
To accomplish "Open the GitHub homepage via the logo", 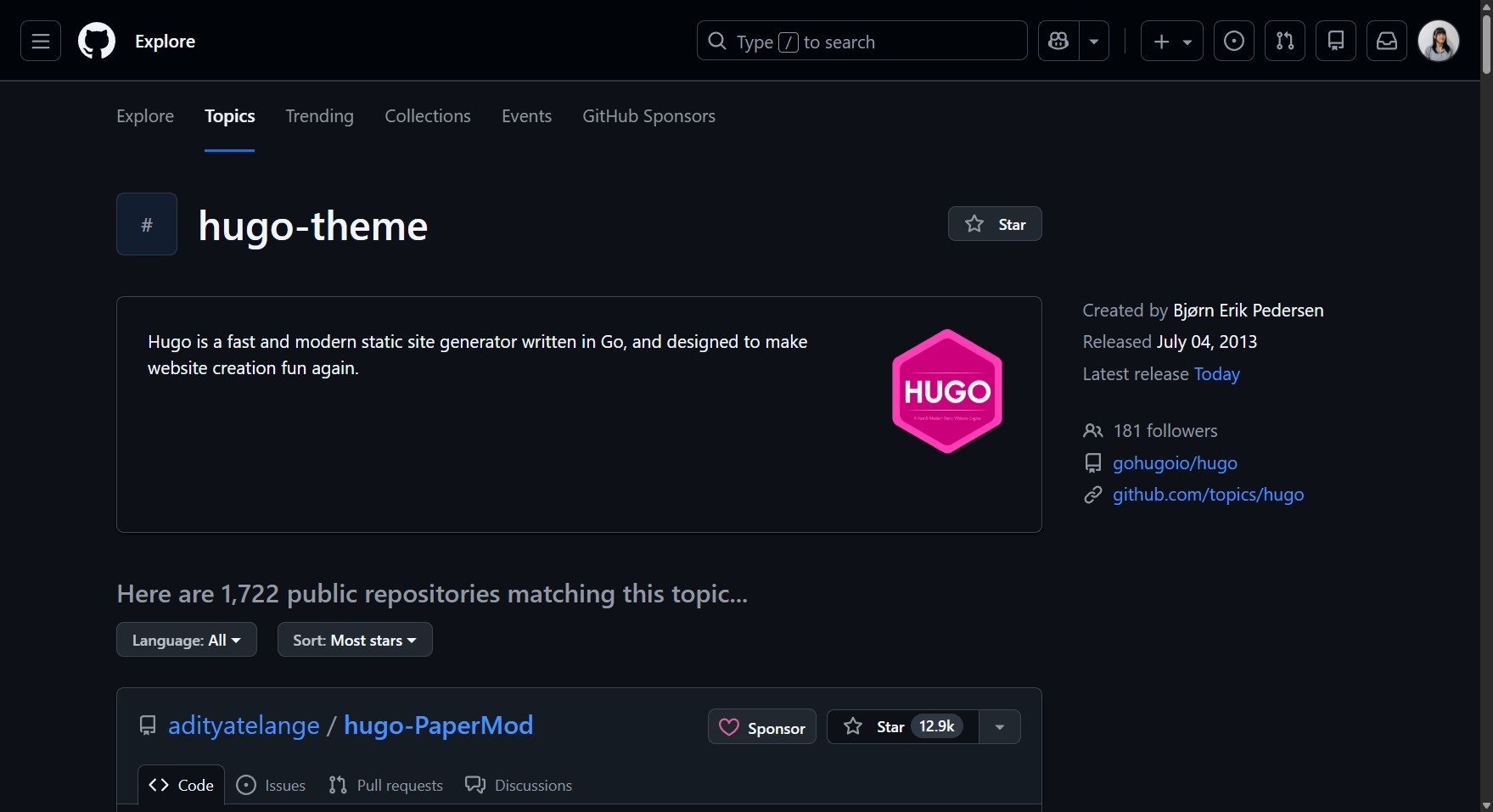I will (x=96, y=40).
